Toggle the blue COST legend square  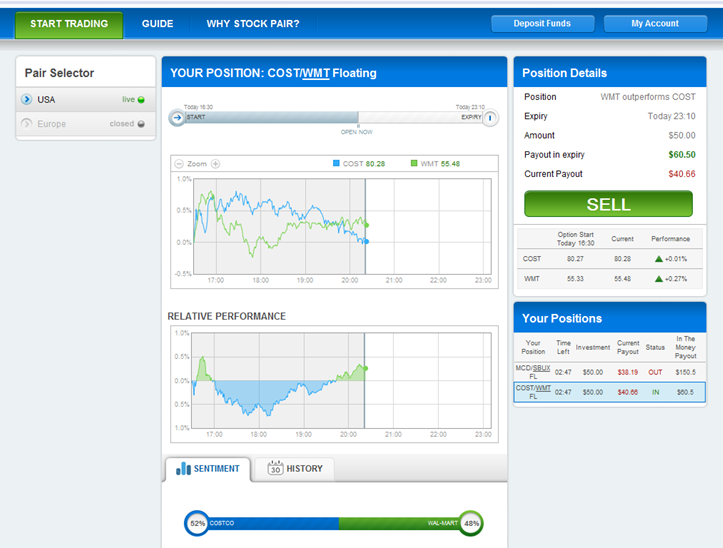336,163
